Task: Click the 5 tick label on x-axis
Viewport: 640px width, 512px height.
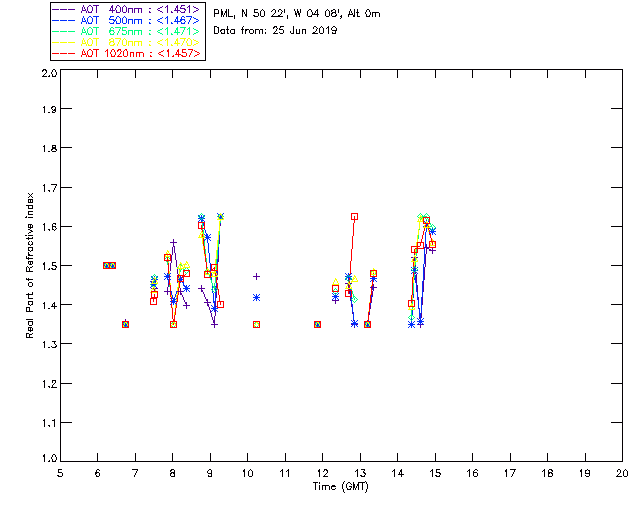Action: point(60,473)
